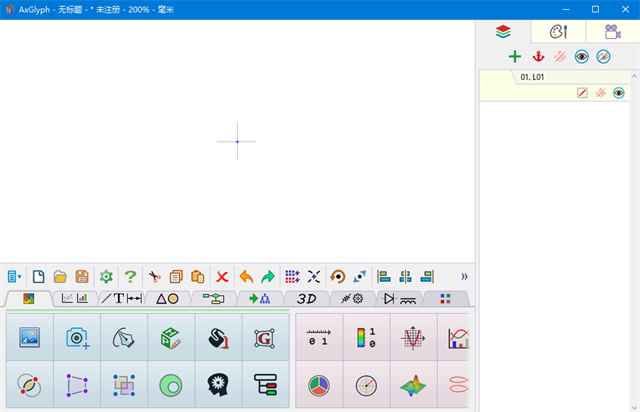640x412 pixels.
Task: Show all layers with eye icon
Action: click(582, 56)
